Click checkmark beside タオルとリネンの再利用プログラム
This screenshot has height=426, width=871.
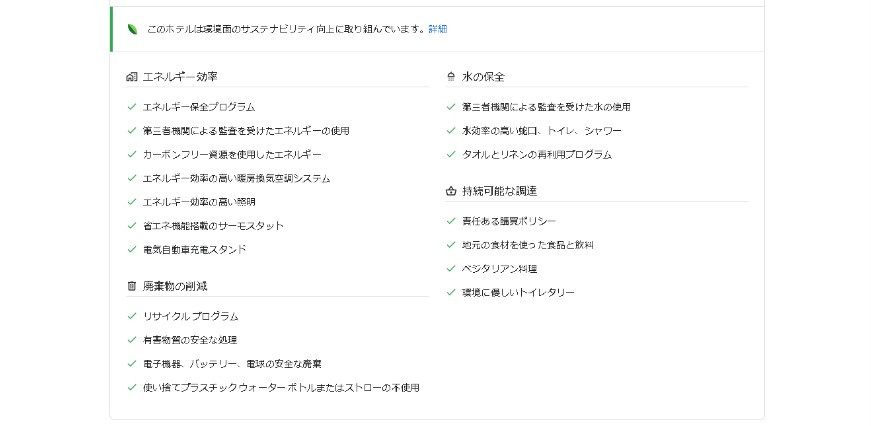[451, 154]
